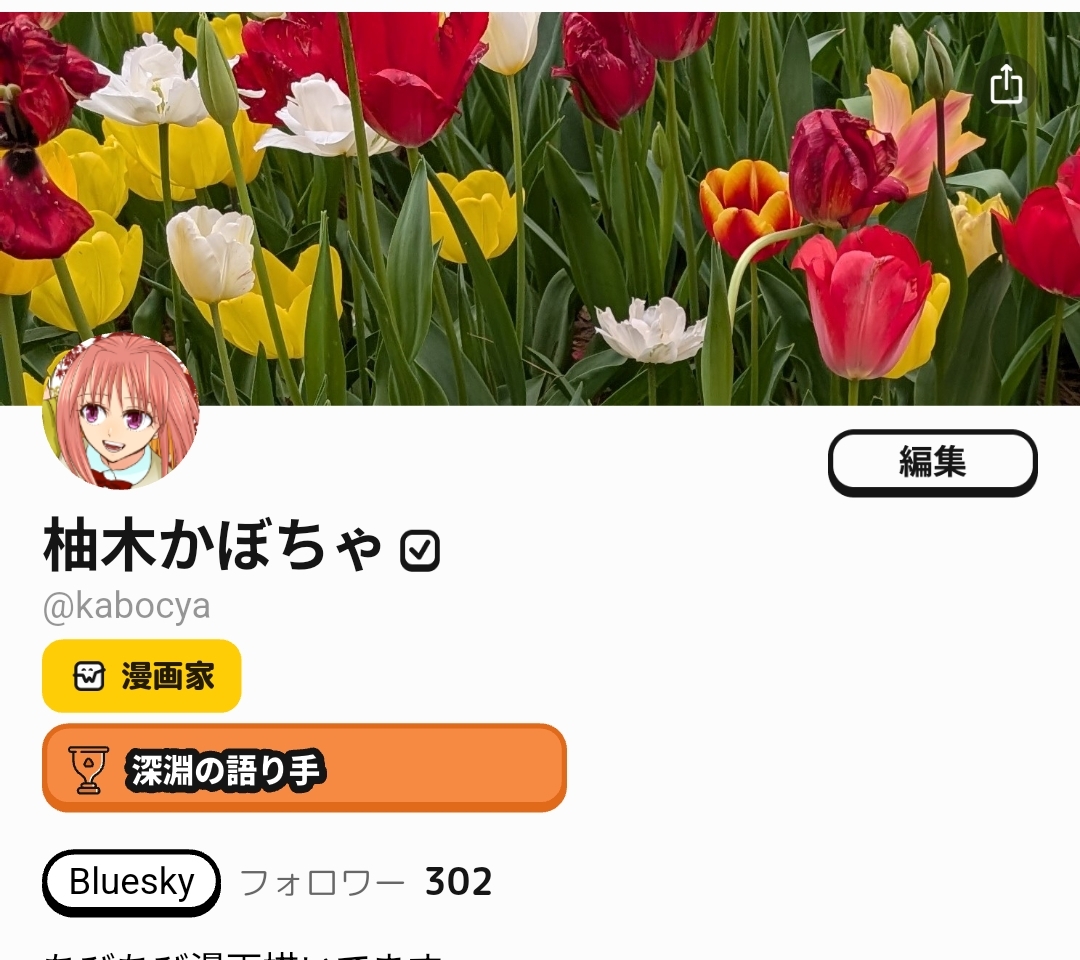Click the 編集 edit profile button

pos(933,462)
